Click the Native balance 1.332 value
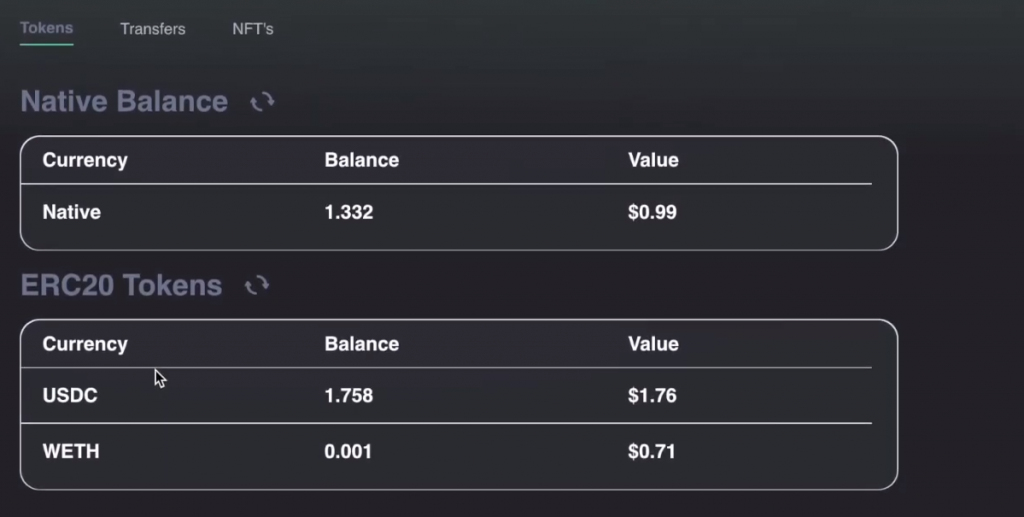The height and width of the screenshot is (517, 1024). 349,212
